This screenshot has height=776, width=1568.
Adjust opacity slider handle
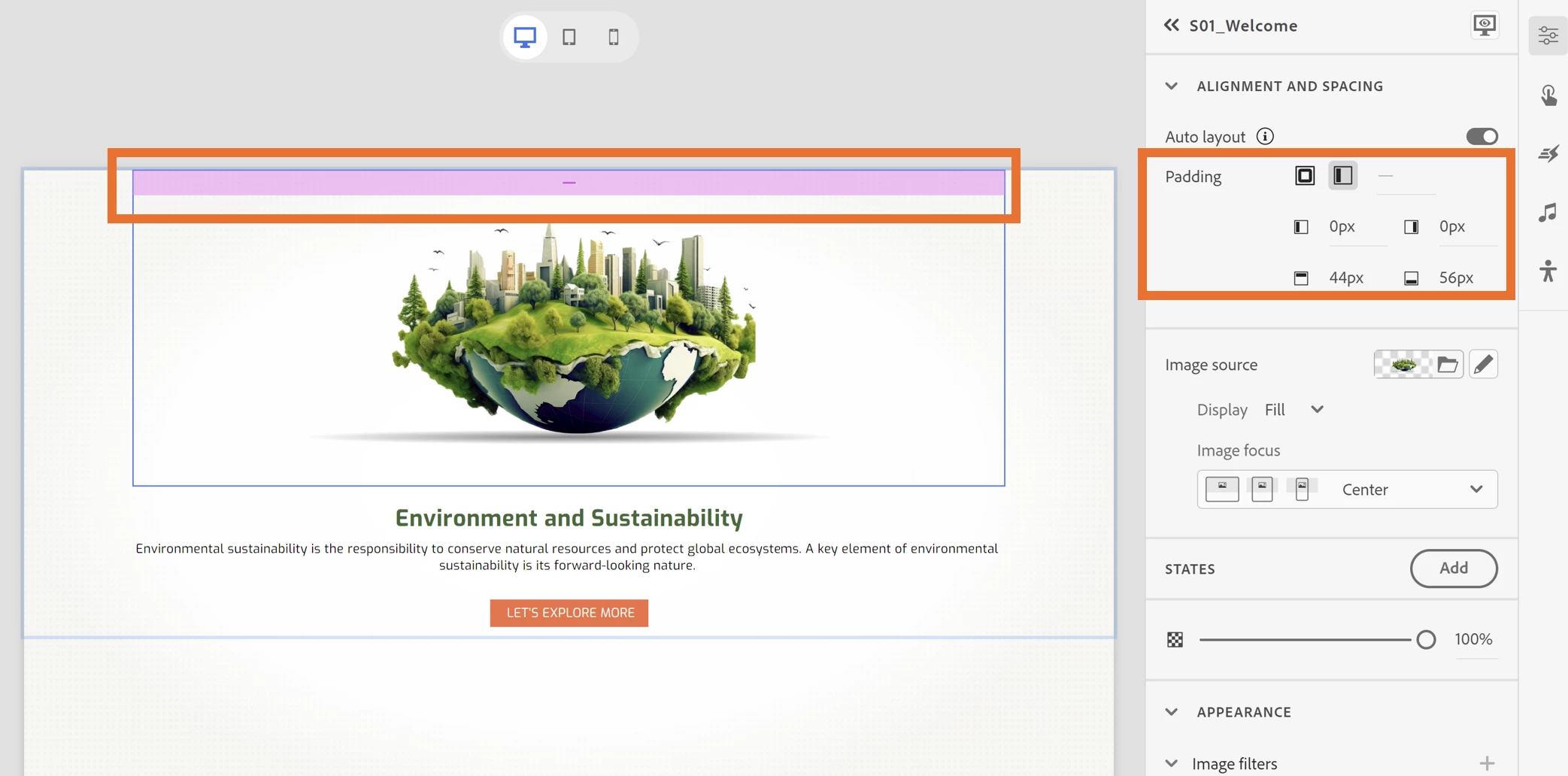1426,640
